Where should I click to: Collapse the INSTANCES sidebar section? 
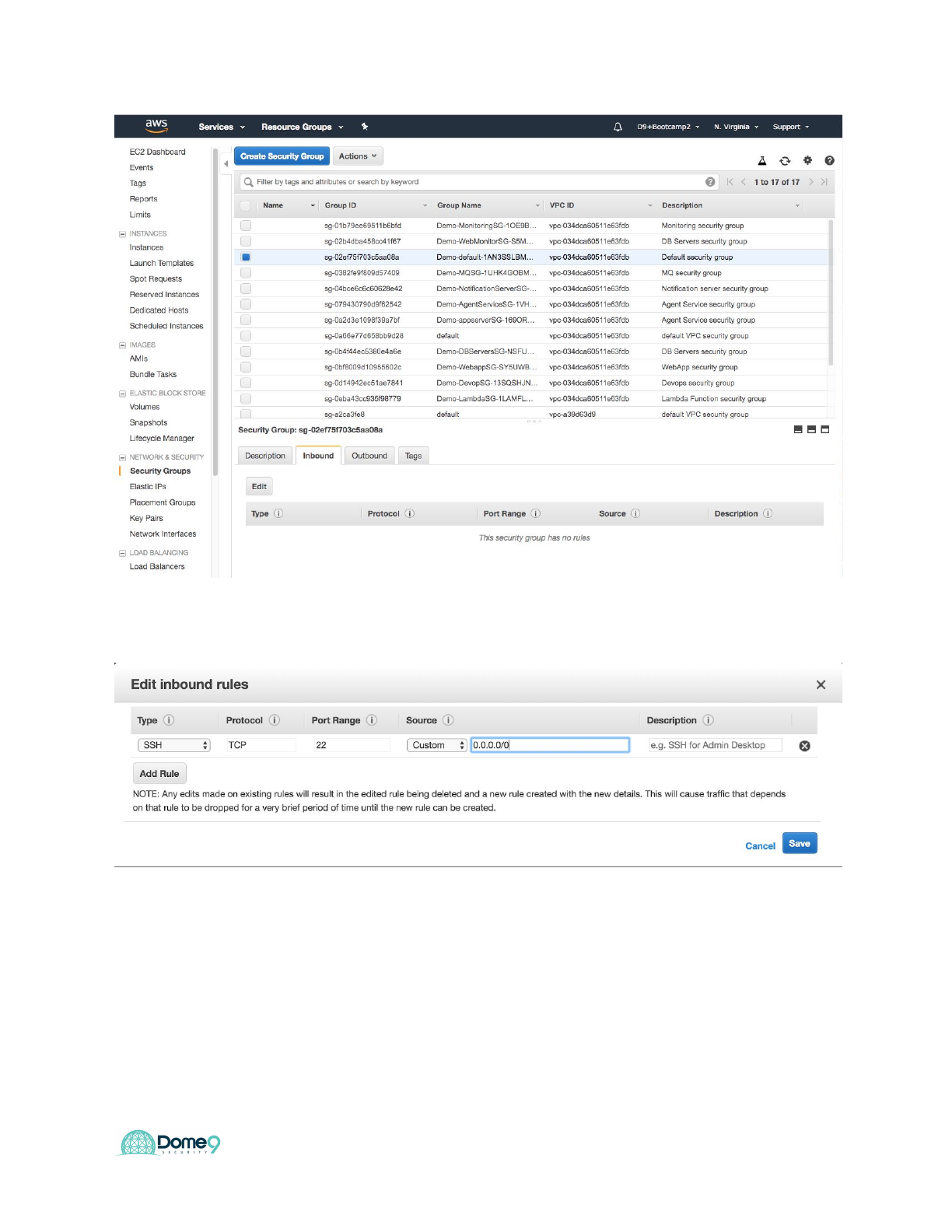(122, 234)
